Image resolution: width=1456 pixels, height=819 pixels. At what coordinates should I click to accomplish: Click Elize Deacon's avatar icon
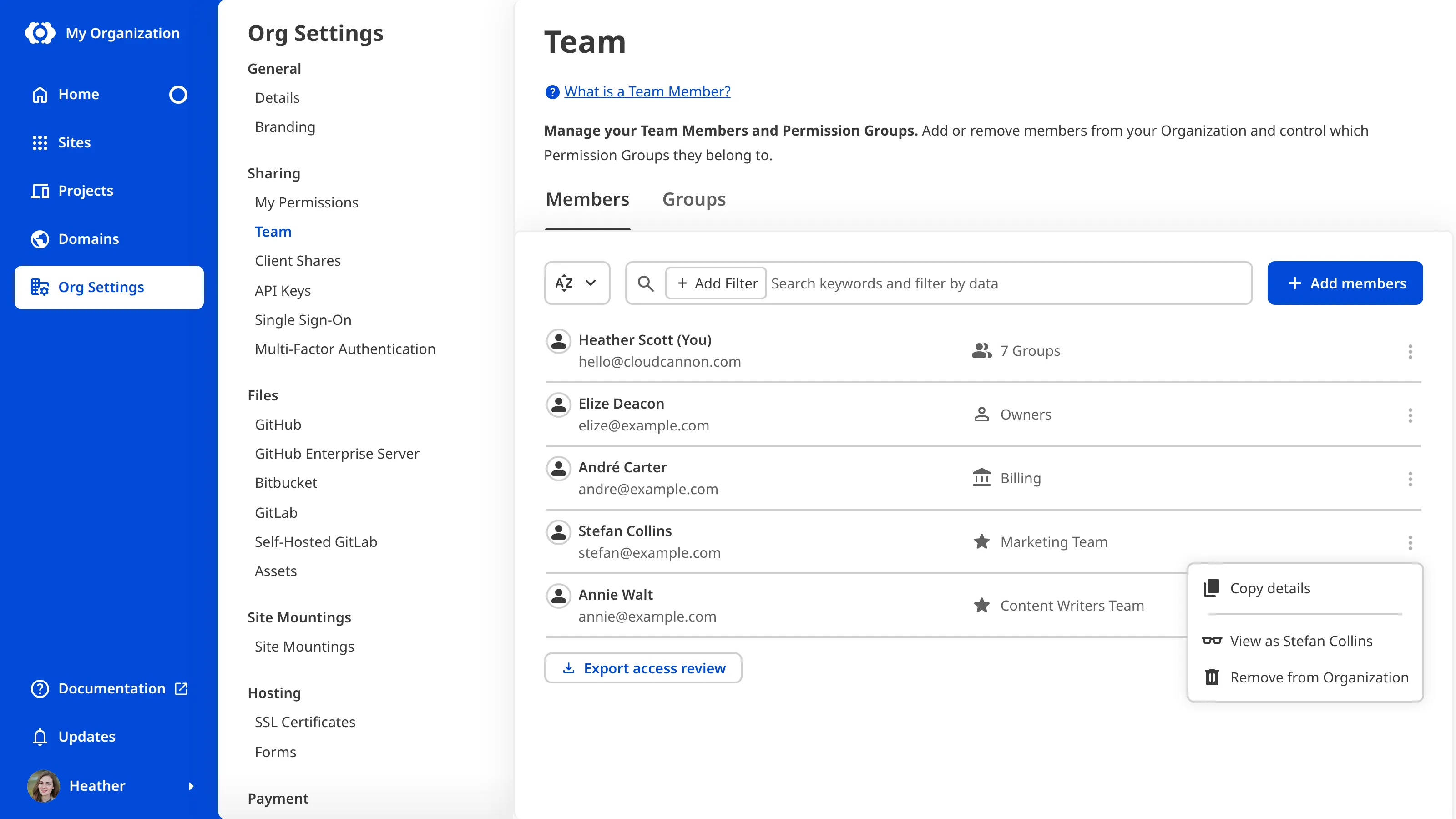point(558,404)
